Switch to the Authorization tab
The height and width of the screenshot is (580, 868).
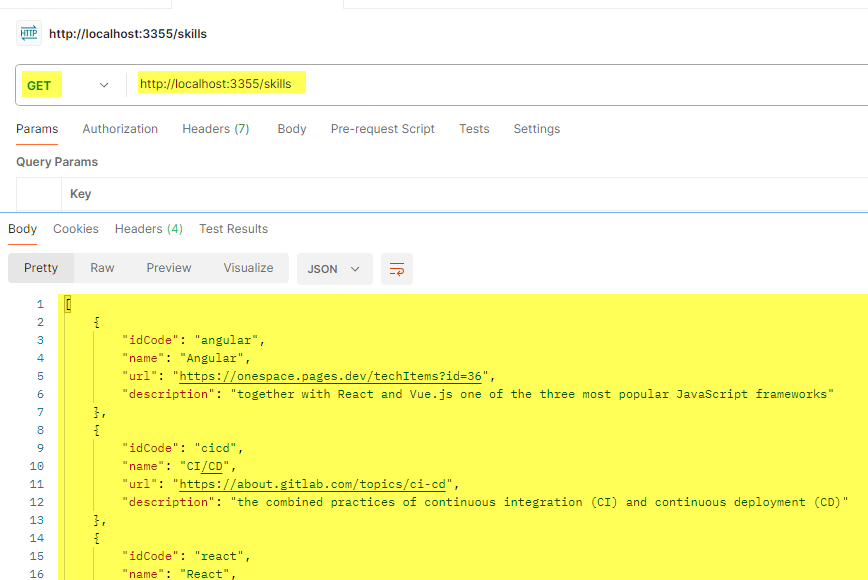pyautogui.click(x=120, y=129)
